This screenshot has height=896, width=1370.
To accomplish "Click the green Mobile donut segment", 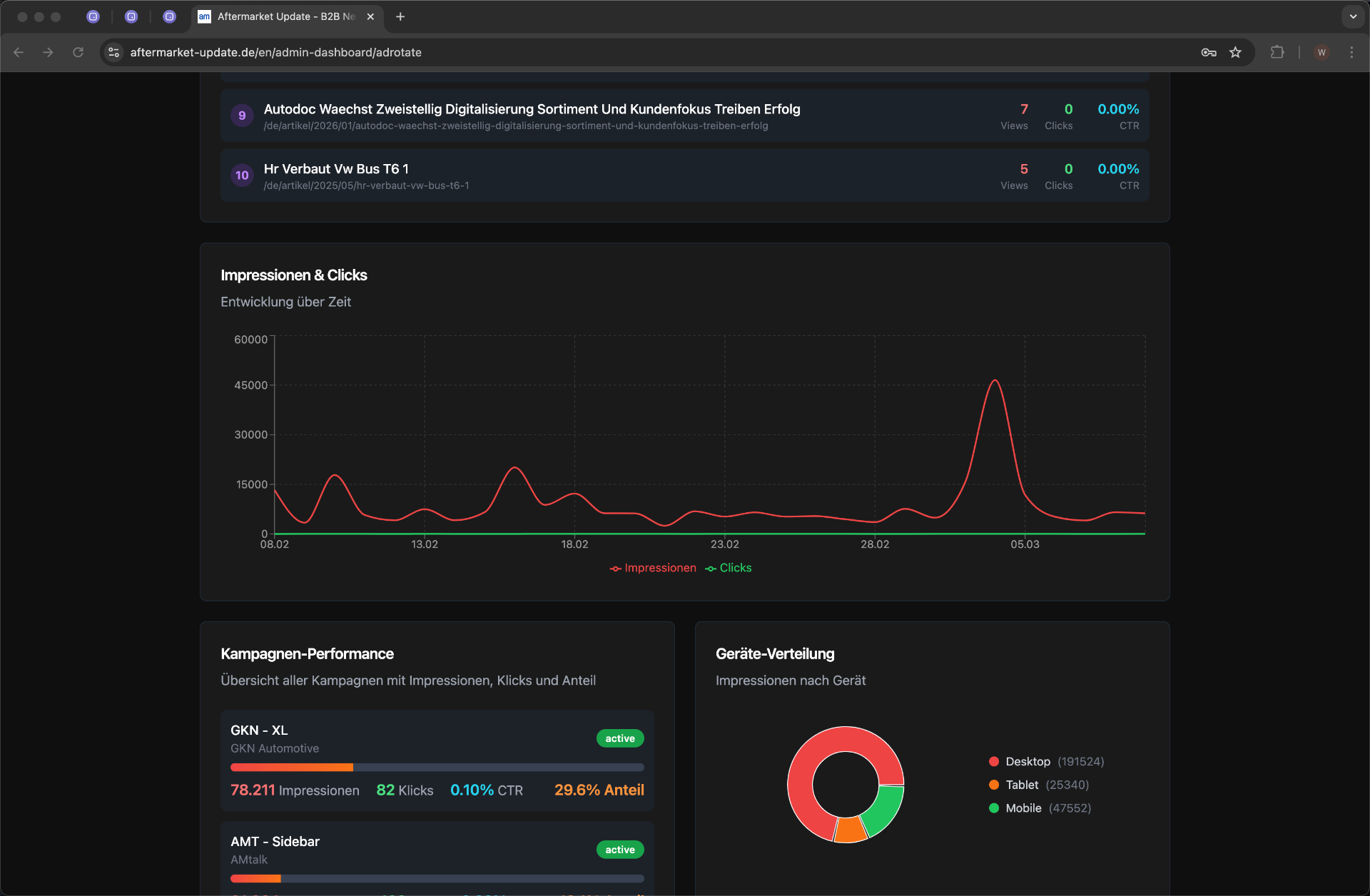I will 885,810.
